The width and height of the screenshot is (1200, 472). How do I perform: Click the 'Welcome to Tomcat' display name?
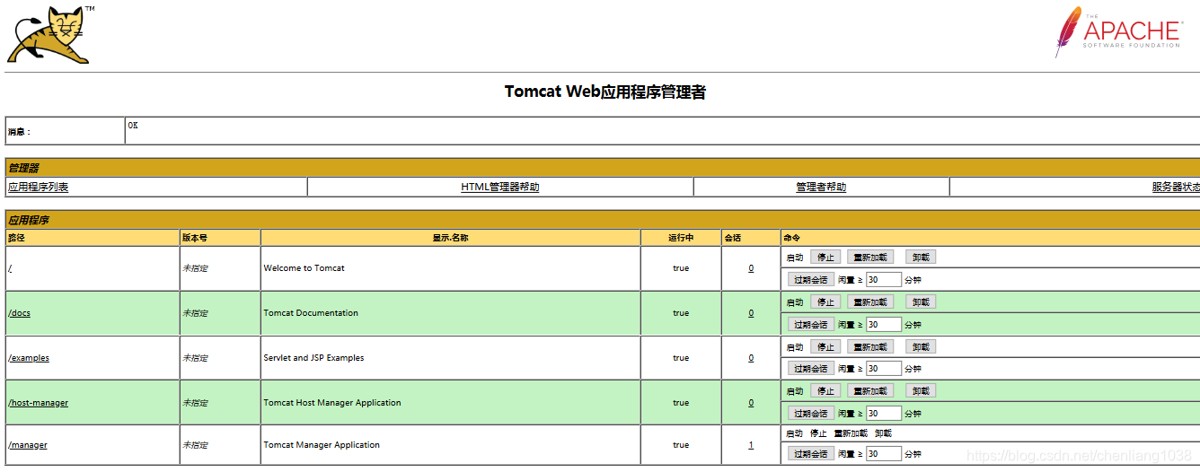pyautogui.click(x=304, y=268)
